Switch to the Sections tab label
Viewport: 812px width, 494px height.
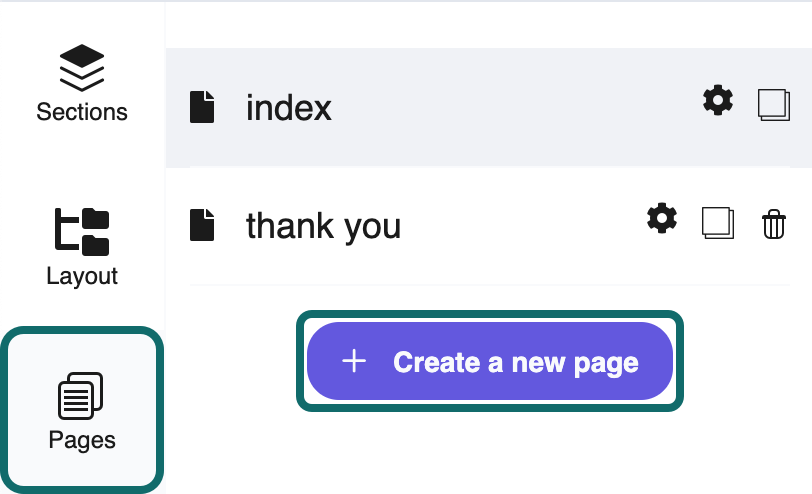coord(82,112)
